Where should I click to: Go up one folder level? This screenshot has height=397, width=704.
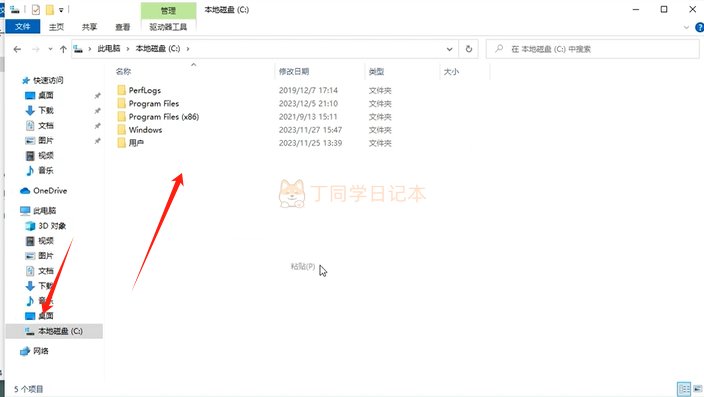pyautogui.click(x=63, y=49)
